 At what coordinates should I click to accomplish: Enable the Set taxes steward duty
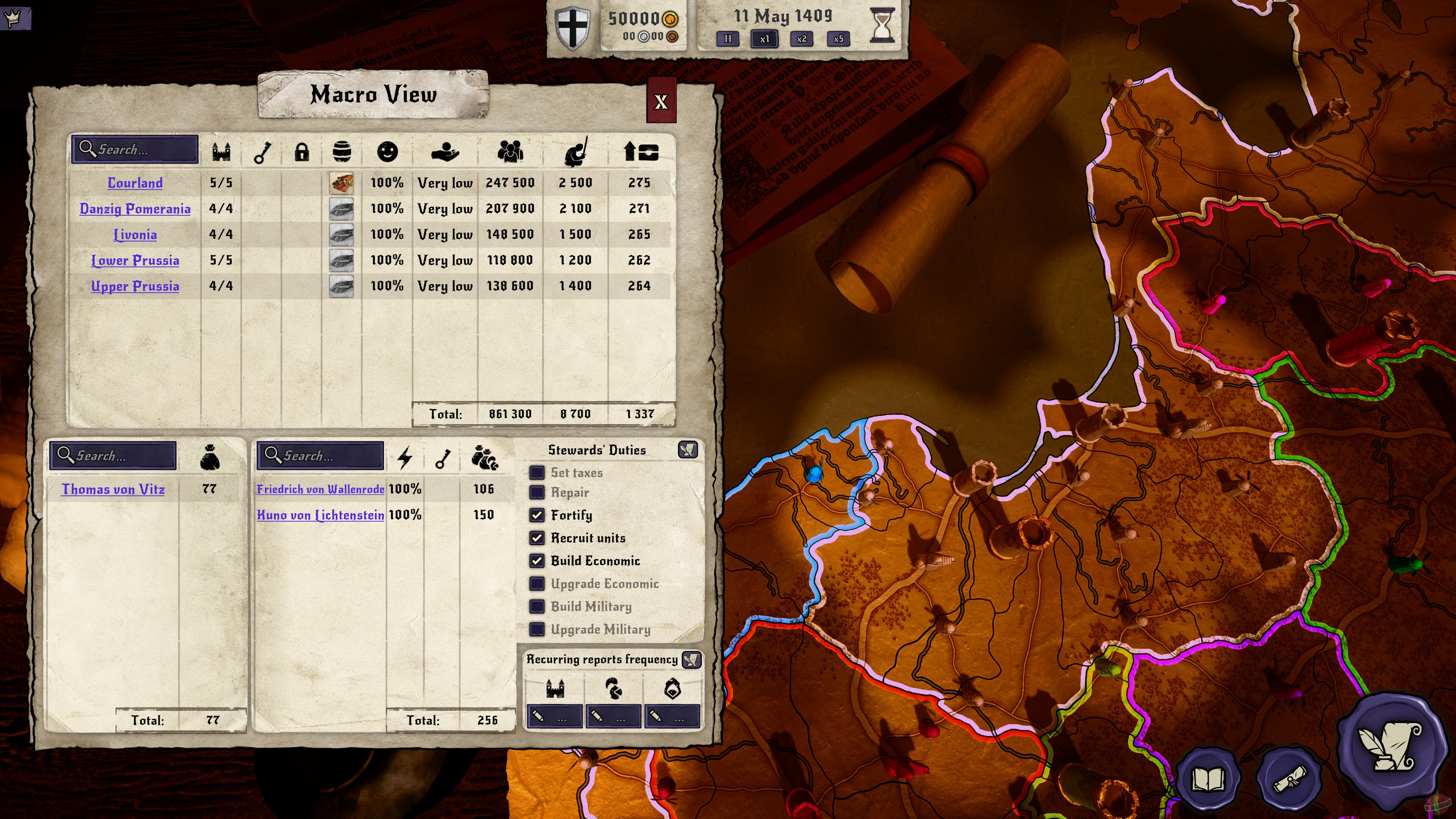click(x=537, y=472)
